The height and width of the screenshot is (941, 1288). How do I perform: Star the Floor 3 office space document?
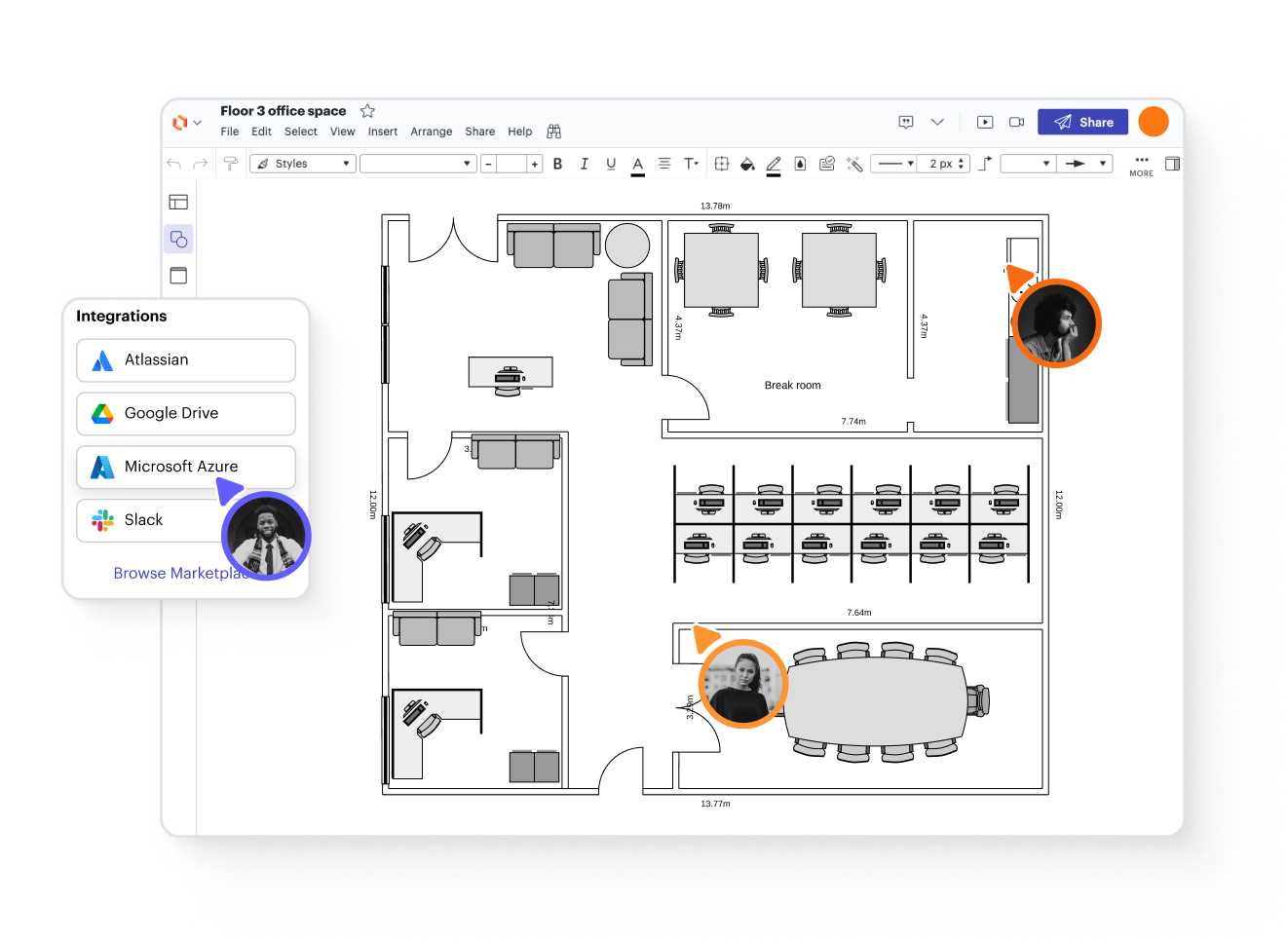point(367,111)
